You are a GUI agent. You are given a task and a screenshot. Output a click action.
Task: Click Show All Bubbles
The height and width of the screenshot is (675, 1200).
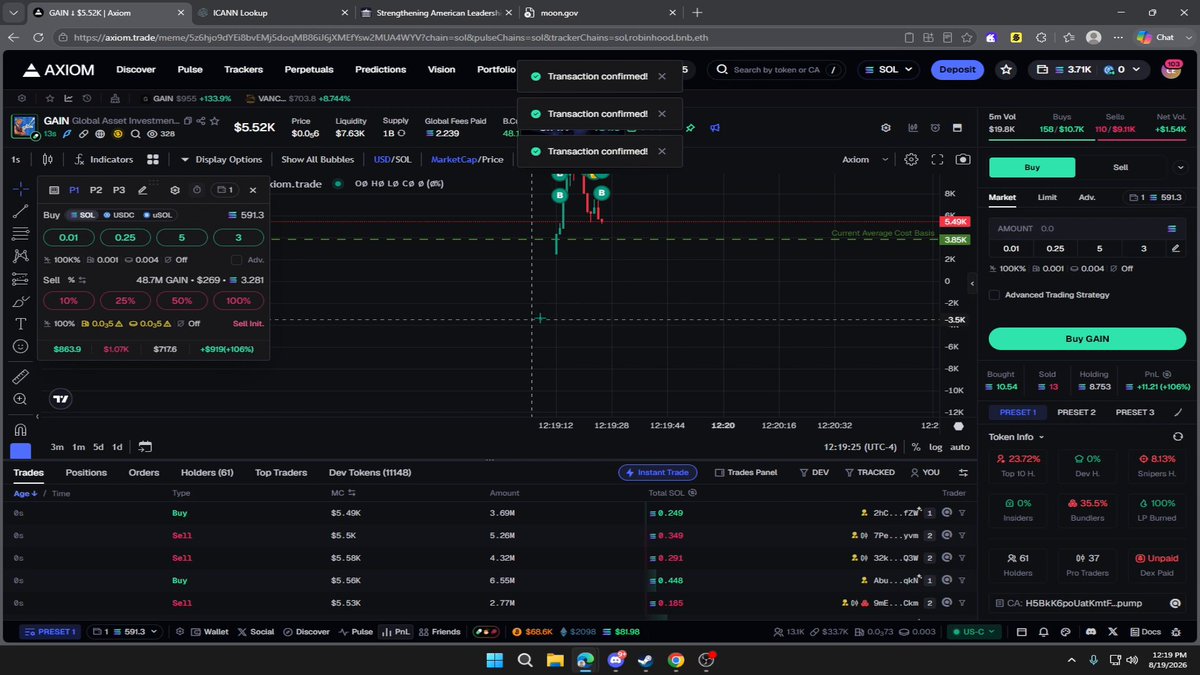click(317, 159)
